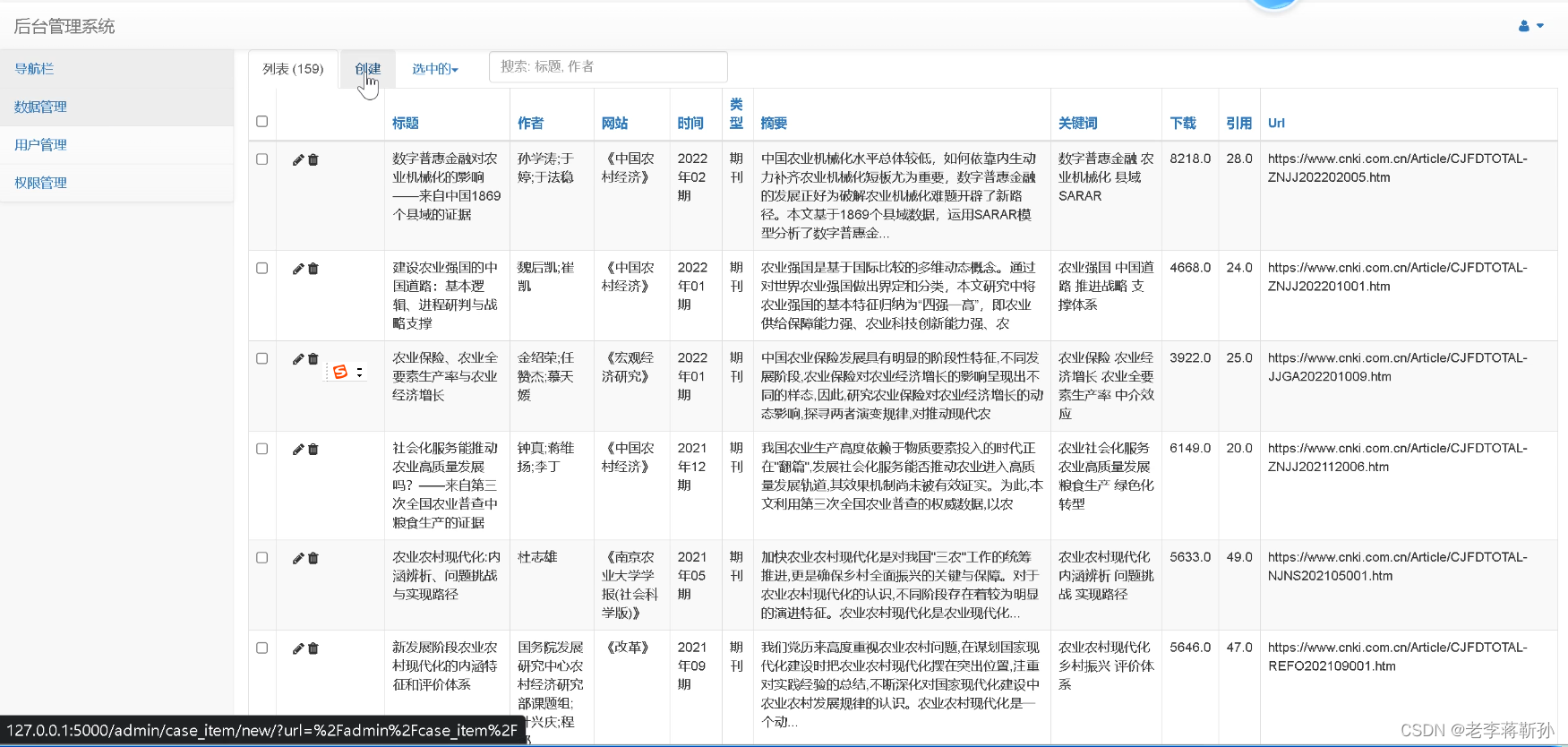Screen dimensions: 1568x747
Task: Edit the 建设农业强国的中国道路 row with pencil icon
Action: point(298,268)
